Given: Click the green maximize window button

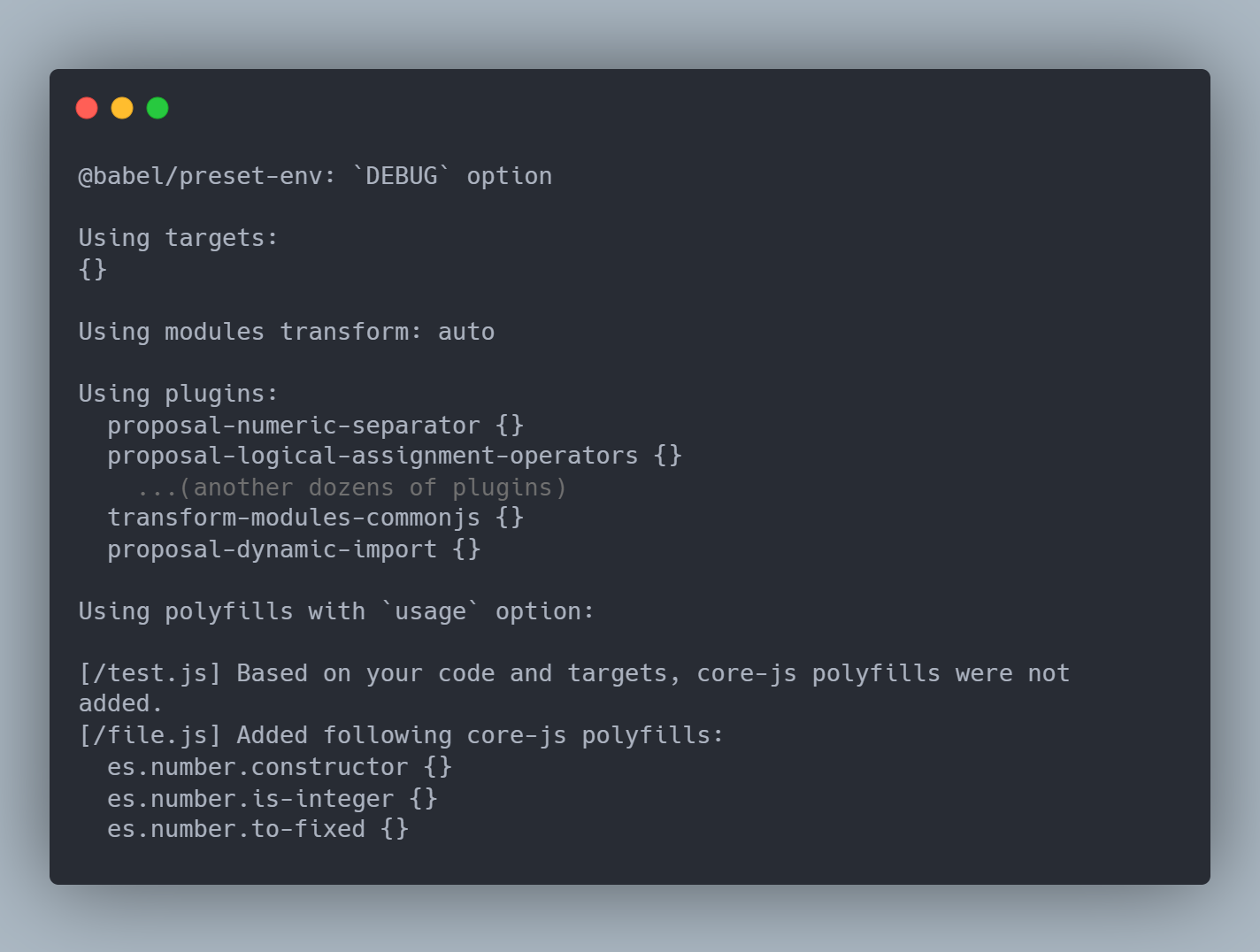Looking at the screenshot, I should (157, 108).
